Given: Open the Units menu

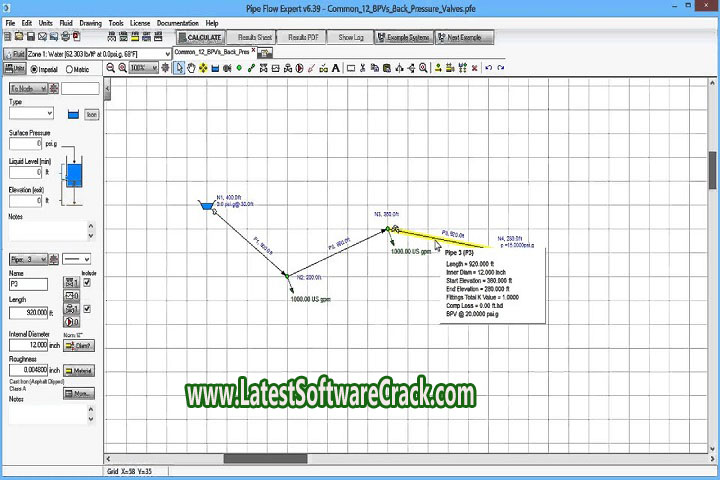Looking at the screenshot, I should (x=45, y=23).
